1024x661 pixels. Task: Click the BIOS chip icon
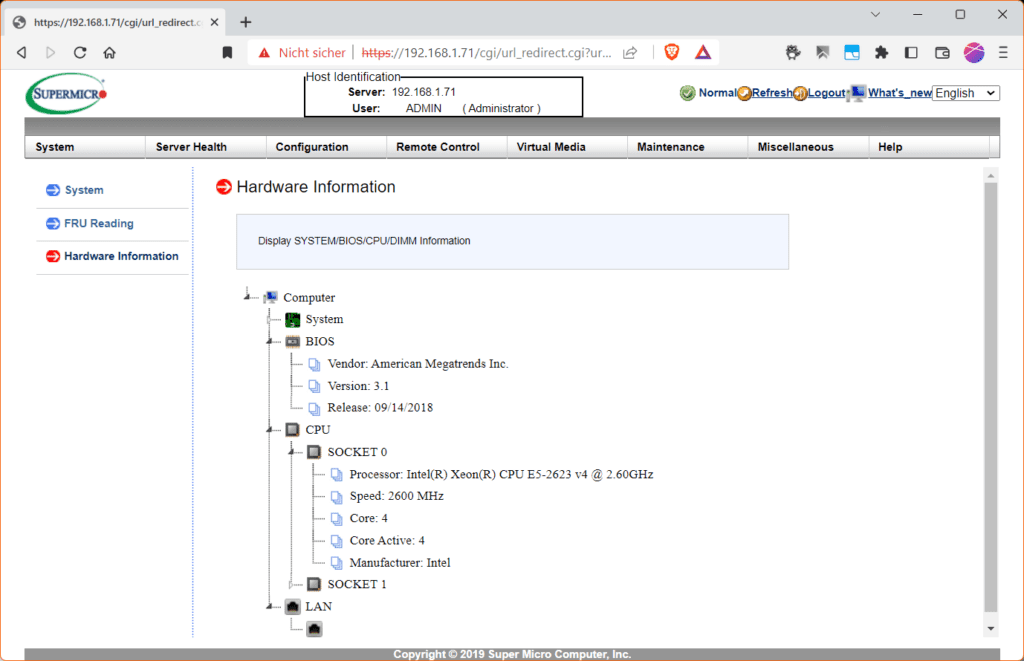pos(293,342)
